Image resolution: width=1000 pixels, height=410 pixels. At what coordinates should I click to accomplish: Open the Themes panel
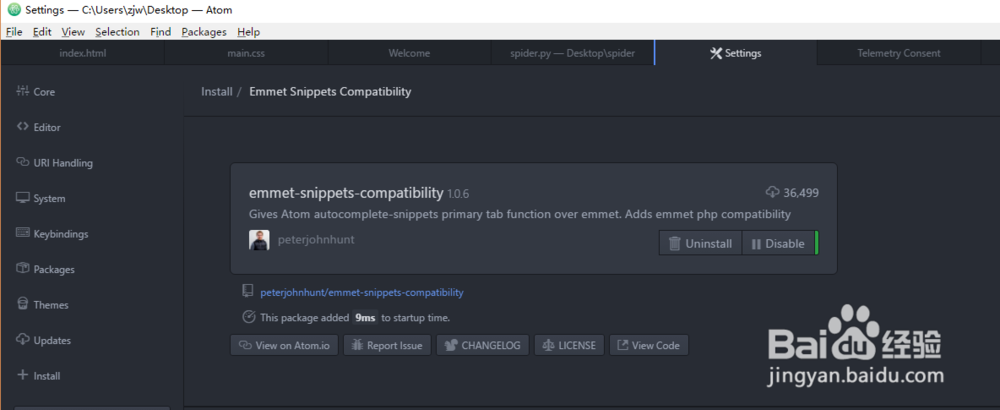coord(42,305)
